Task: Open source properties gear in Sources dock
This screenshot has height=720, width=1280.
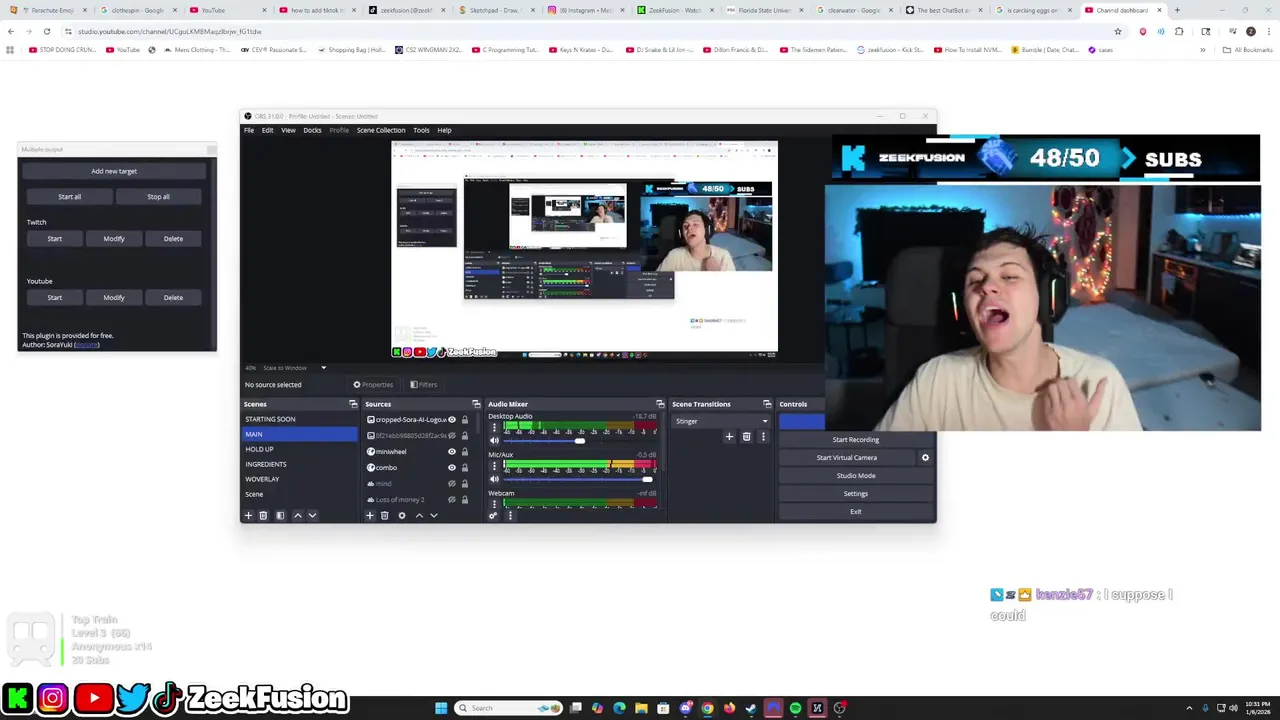Action: (402, 515)
